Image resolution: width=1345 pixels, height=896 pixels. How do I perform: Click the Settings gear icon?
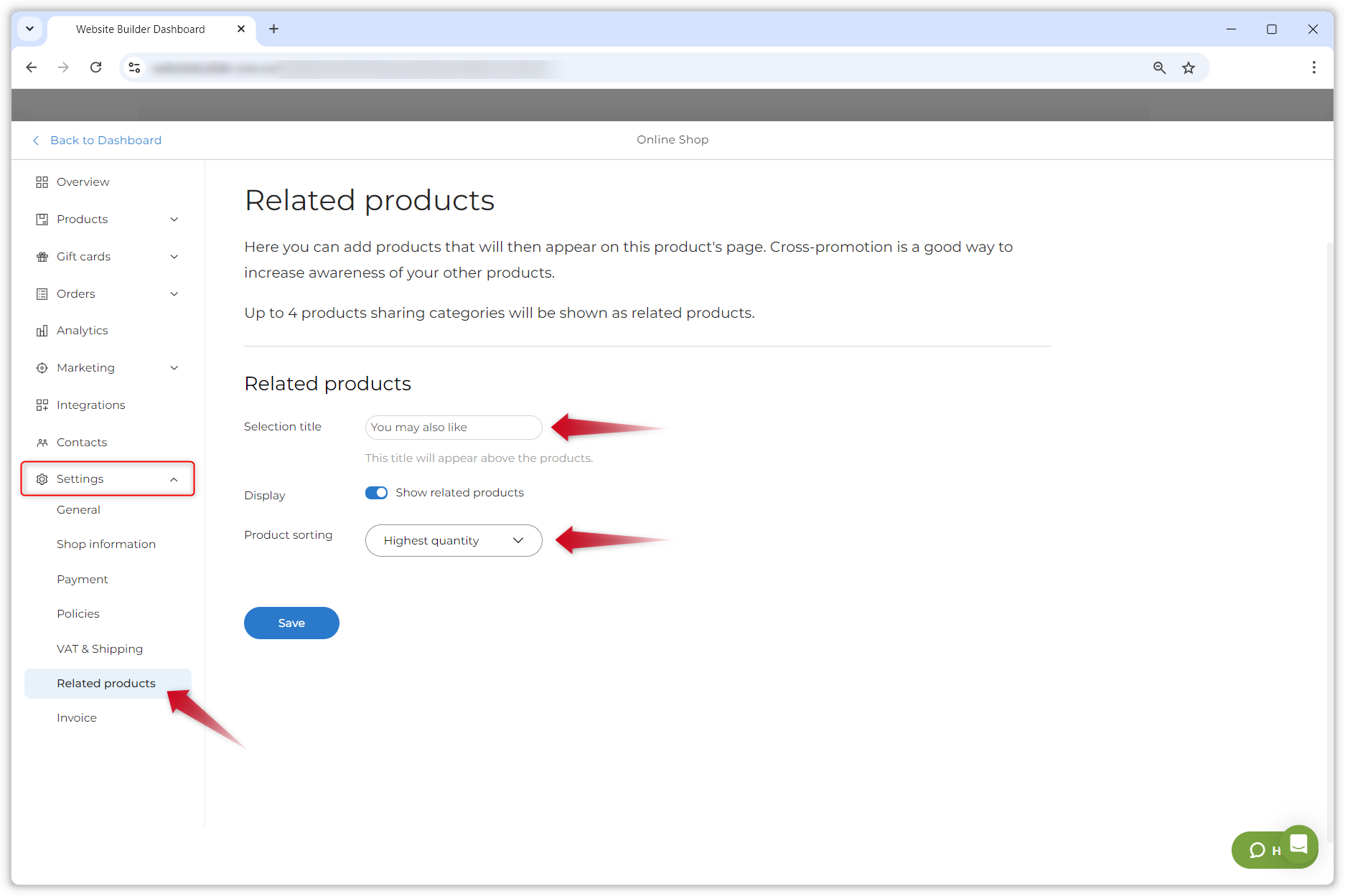coord(42,478)
